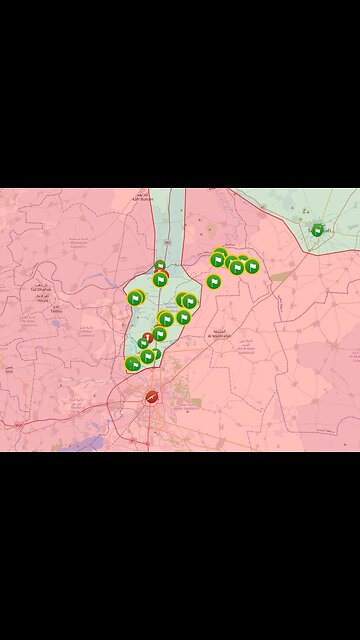
Task: Open the green flag at the enclave's southwestern tip
Action: click(x=132, y=364)
